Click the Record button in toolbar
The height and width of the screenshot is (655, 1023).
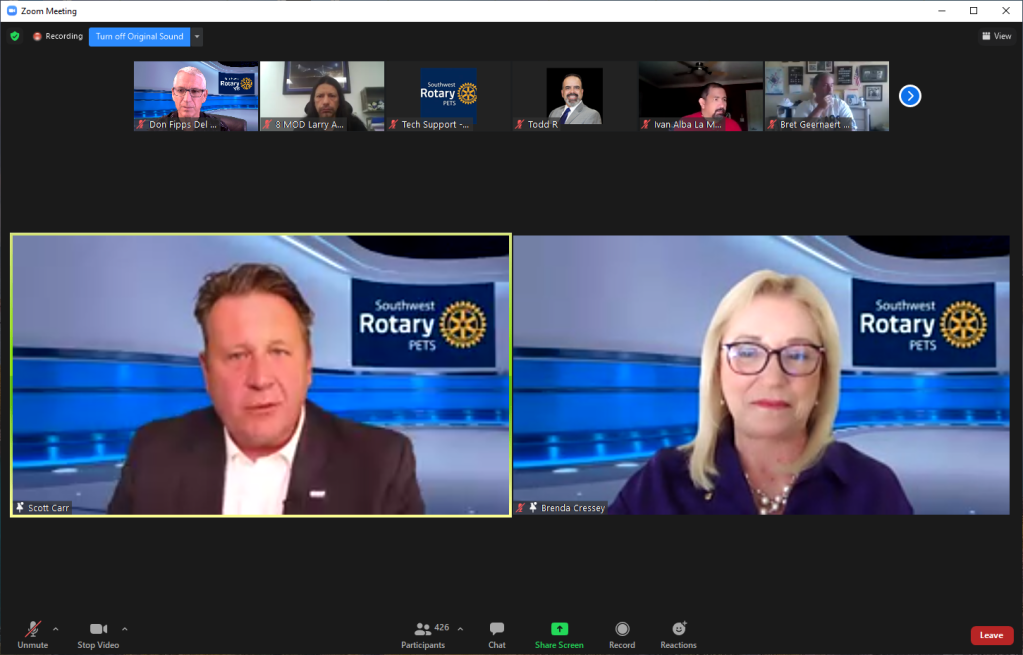[x=622, y=634]
